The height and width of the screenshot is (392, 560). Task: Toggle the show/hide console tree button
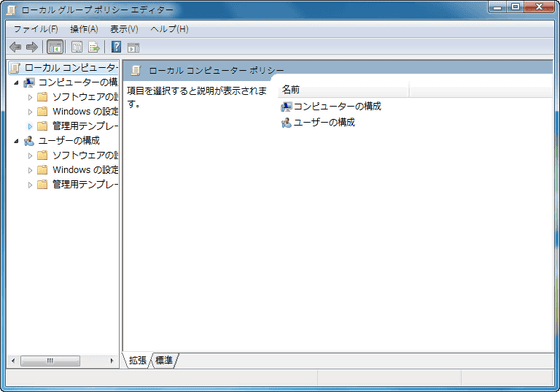[55, 47]
